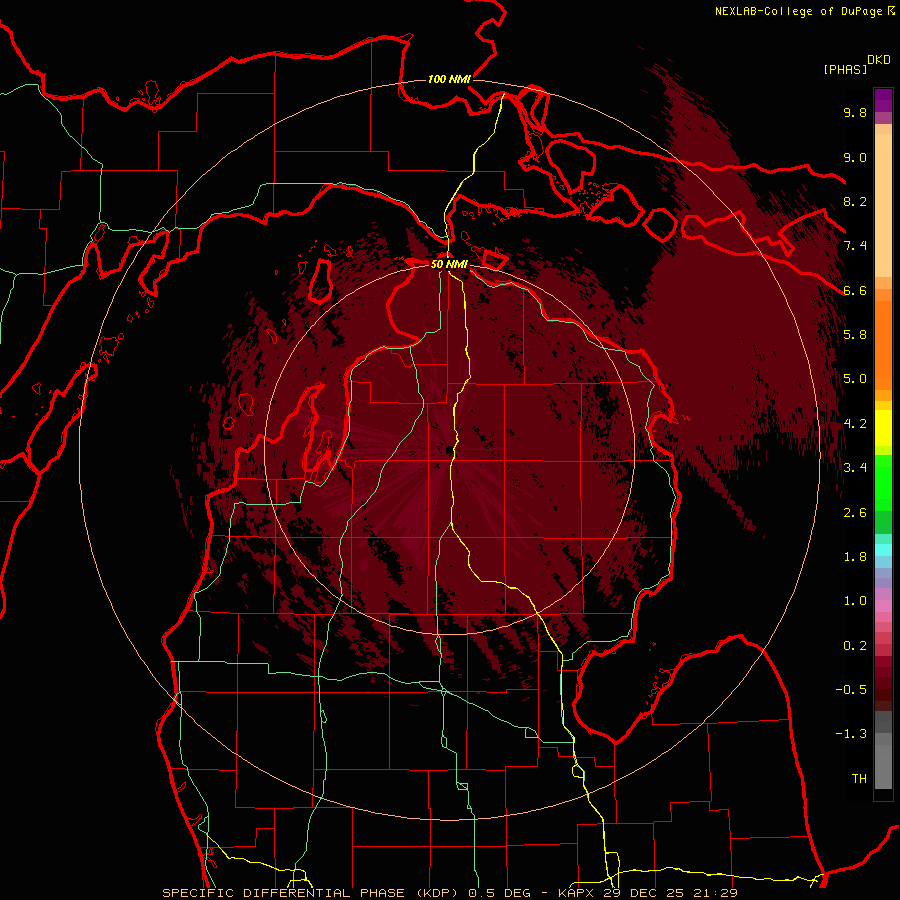Click the 2.6 scale value
The height and width of the screenshot is (900, 900).
click(855, 513)
